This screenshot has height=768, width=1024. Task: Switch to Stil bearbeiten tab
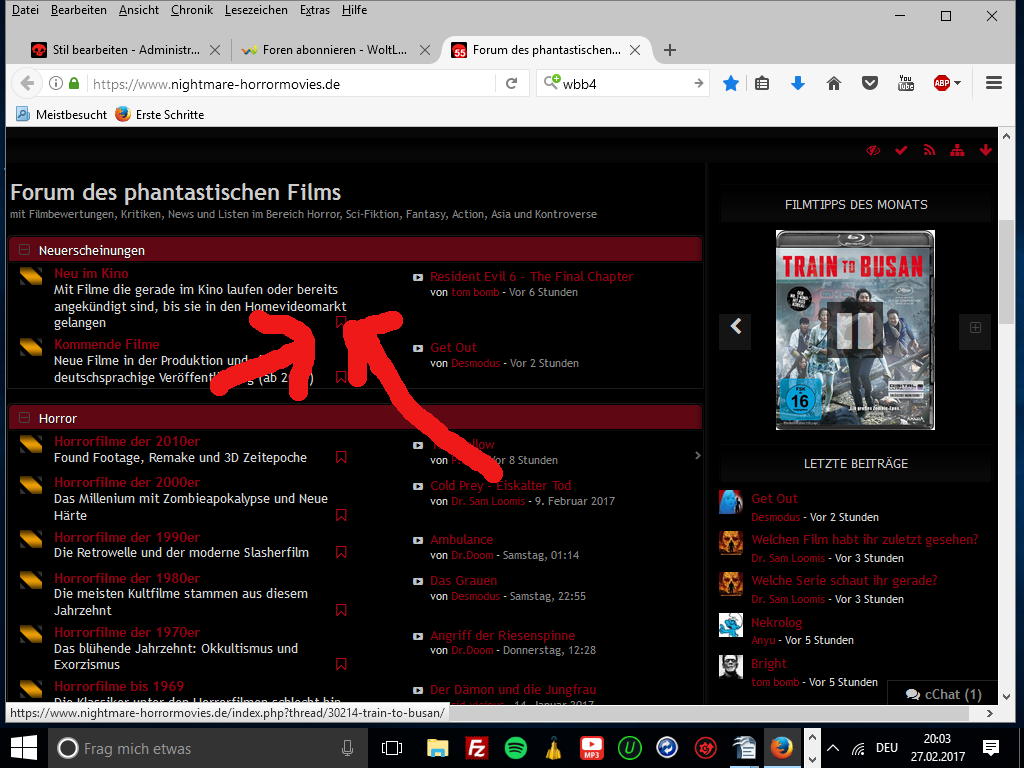(x=125, y=50)
